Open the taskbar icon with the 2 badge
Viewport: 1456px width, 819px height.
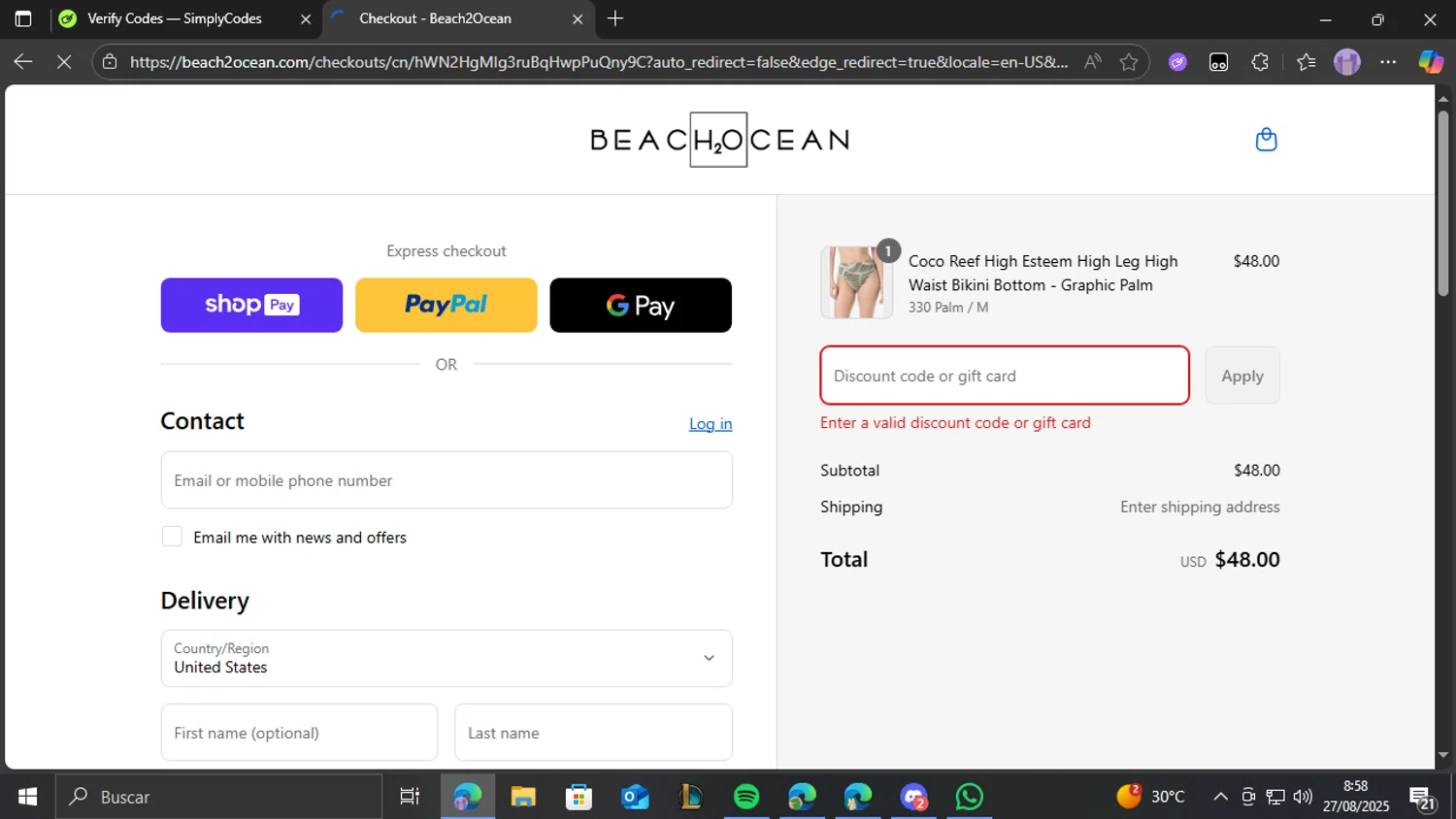(913, 797)
